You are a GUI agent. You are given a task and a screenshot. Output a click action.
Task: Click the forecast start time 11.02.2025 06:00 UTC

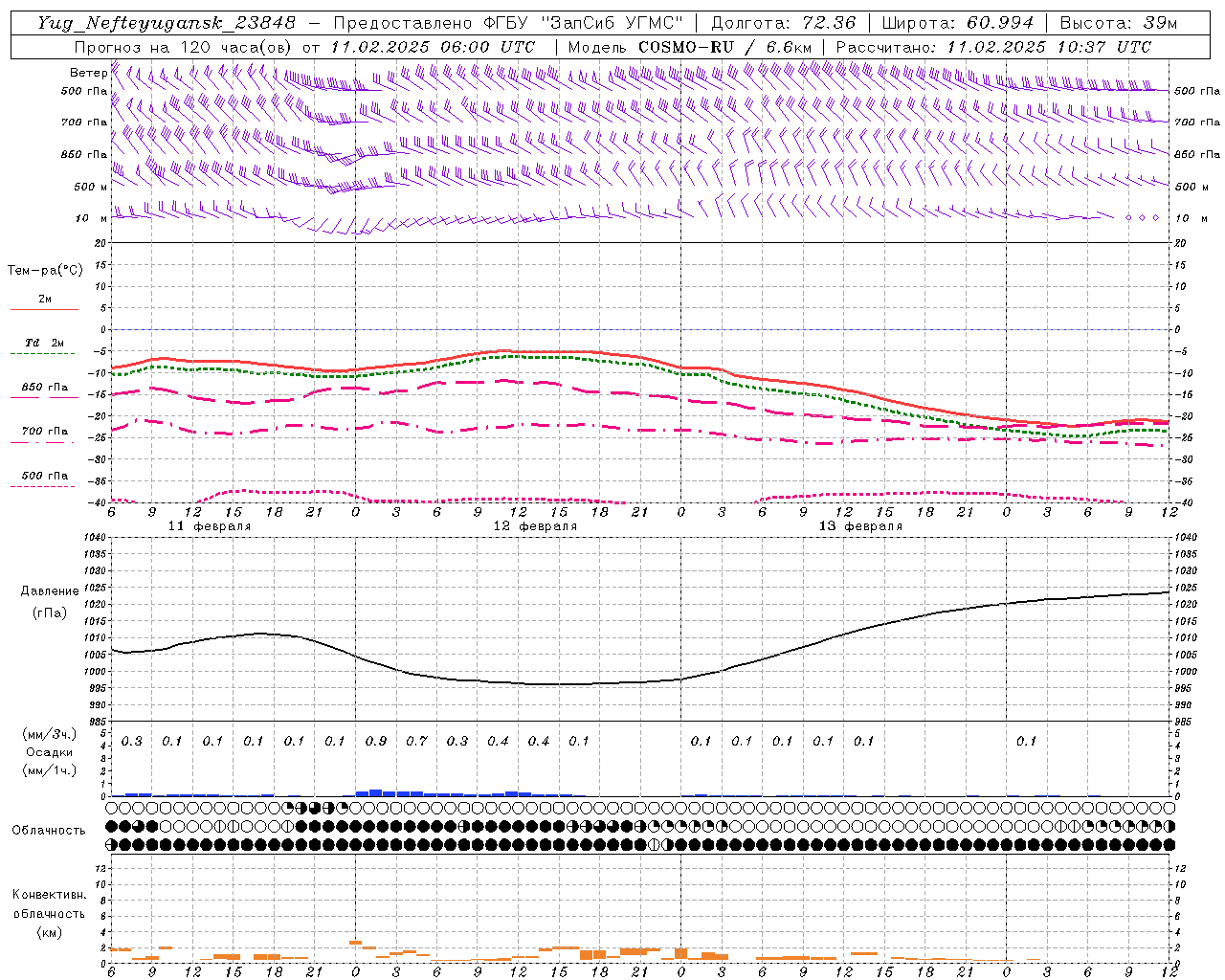(x=433, y=47)
